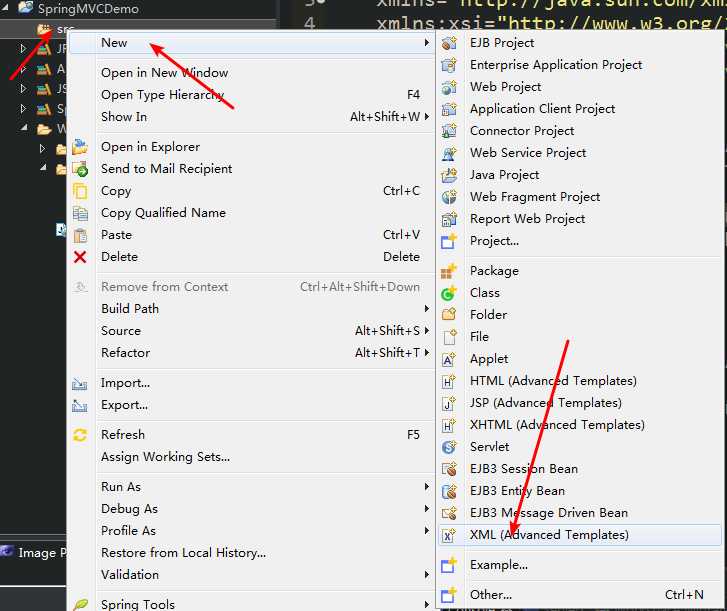The height and width of the screenshot is (611, 727).
Task: Expand the Debug As submenu arrow
Action: click(426, 509)
